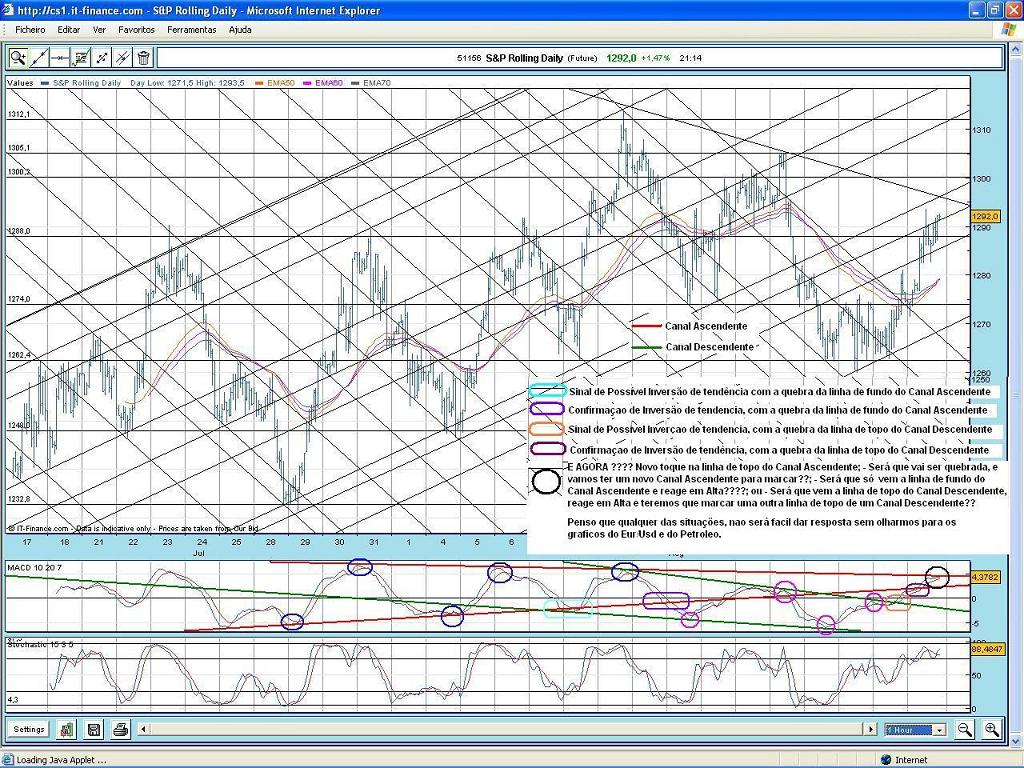
Task: Click the Jul month label on date axis
Action: click(x=199, y=552)
